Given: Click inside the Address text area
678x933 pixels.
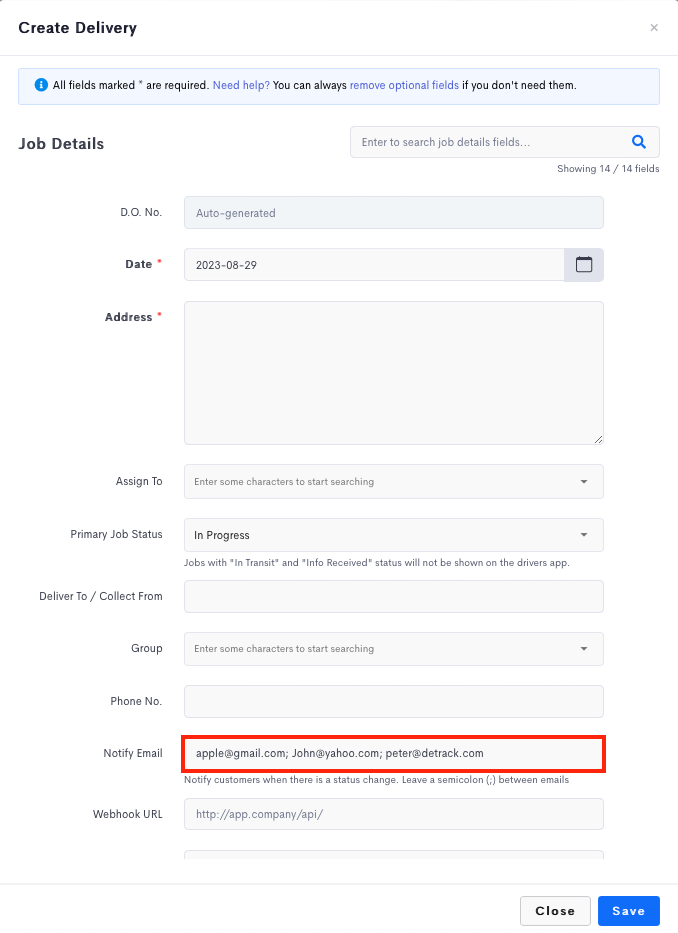Looking at the screenshot, I should (x=393, y=372).
